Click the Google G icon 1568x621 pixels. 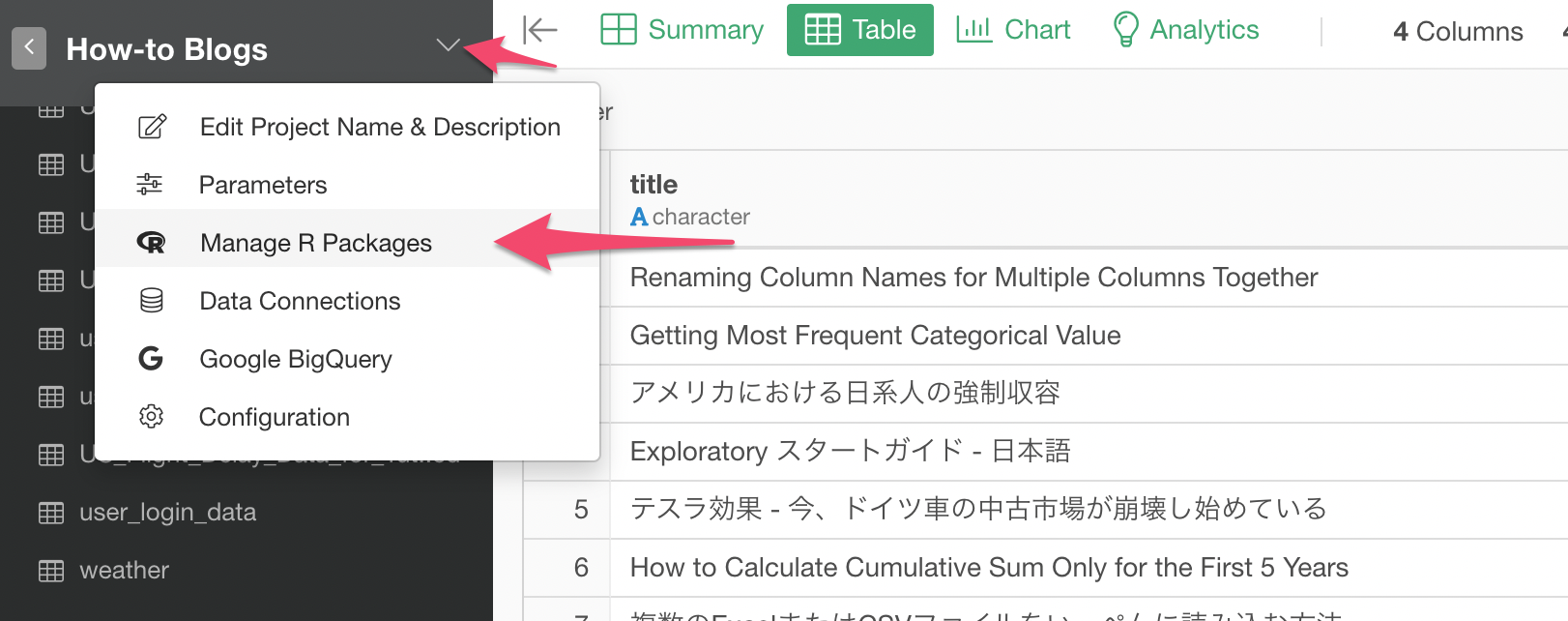click(151, 359)
